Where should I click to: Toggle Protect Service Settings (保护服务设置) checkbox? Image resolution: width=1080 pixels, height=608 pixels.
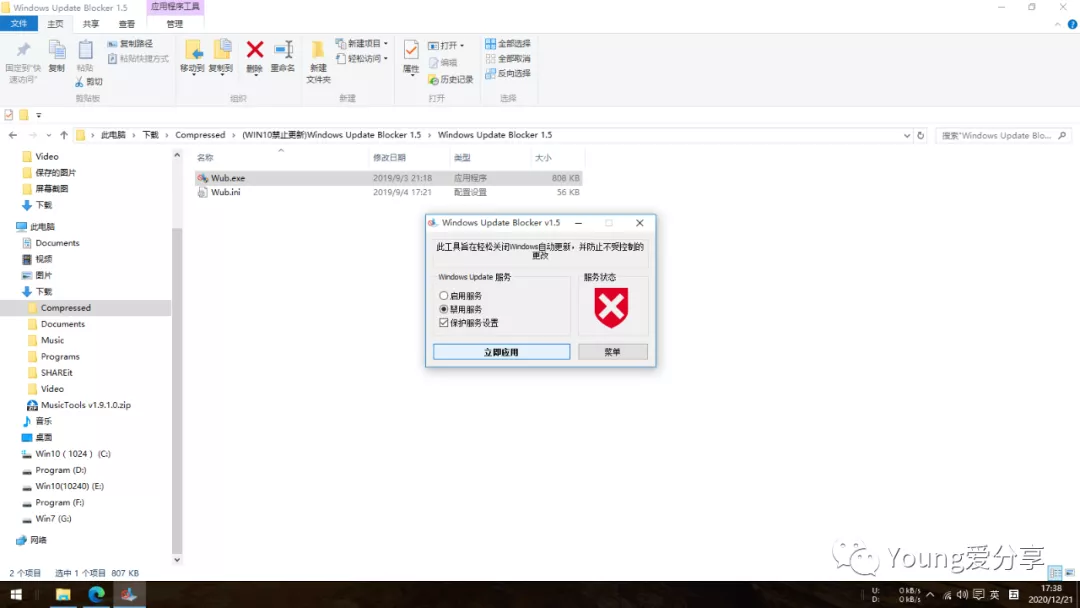pos(444,322)
